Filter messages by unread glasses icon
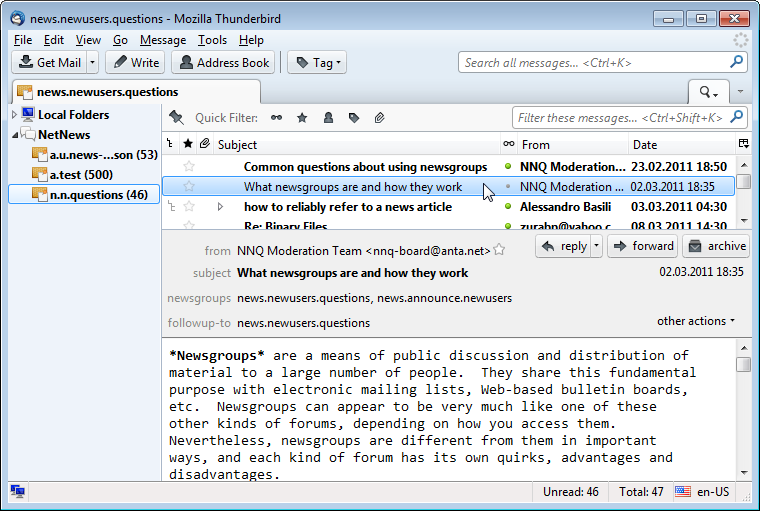The width and height of the screenshot is (760, 511). point(276,118)
